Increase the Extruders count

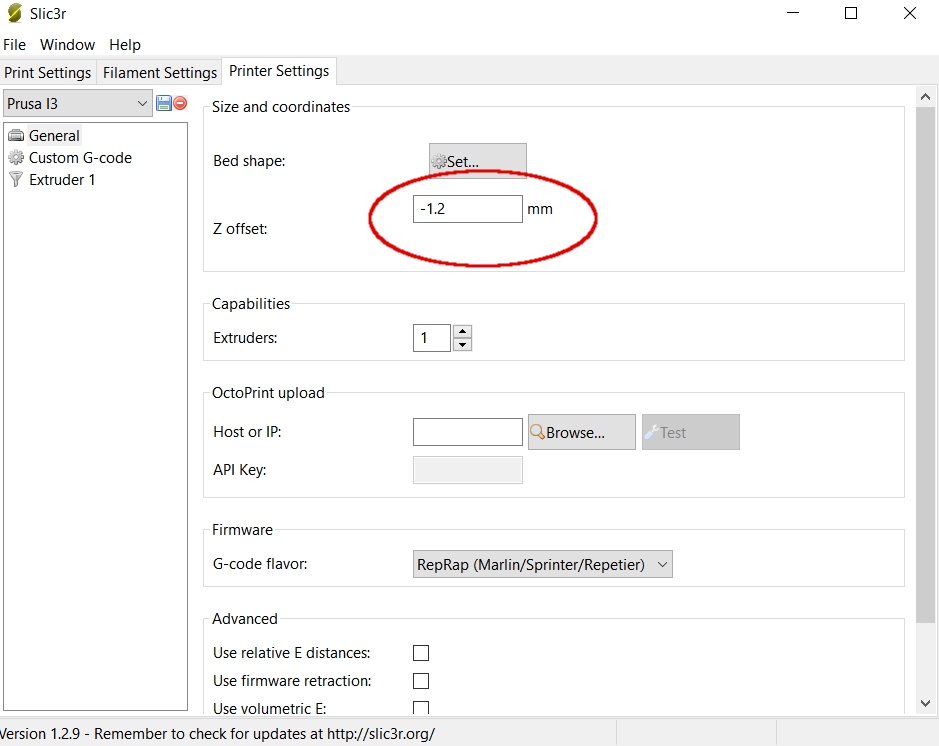tap(462, 331)
